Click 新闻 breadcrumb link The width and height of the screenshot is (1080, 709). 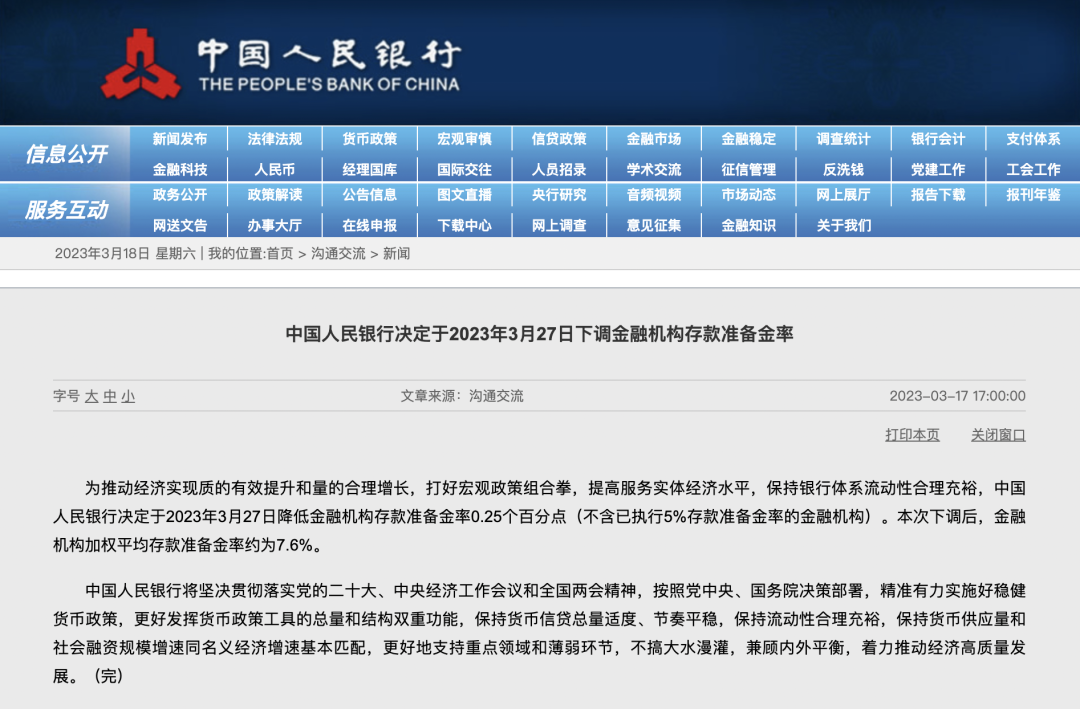pos(396,254)
